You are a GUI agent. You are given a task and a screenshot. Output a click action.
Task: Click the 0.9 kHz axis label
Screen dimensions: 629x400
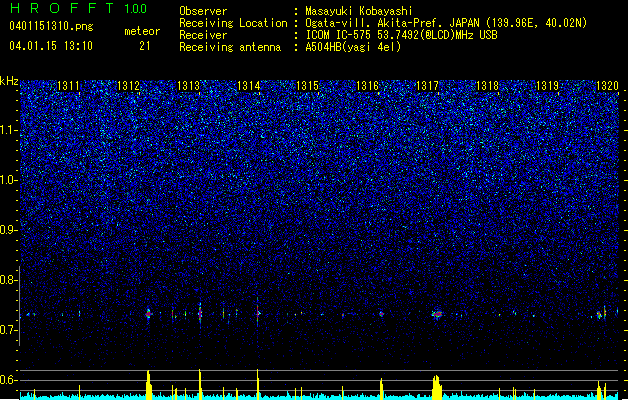[8, 230]
